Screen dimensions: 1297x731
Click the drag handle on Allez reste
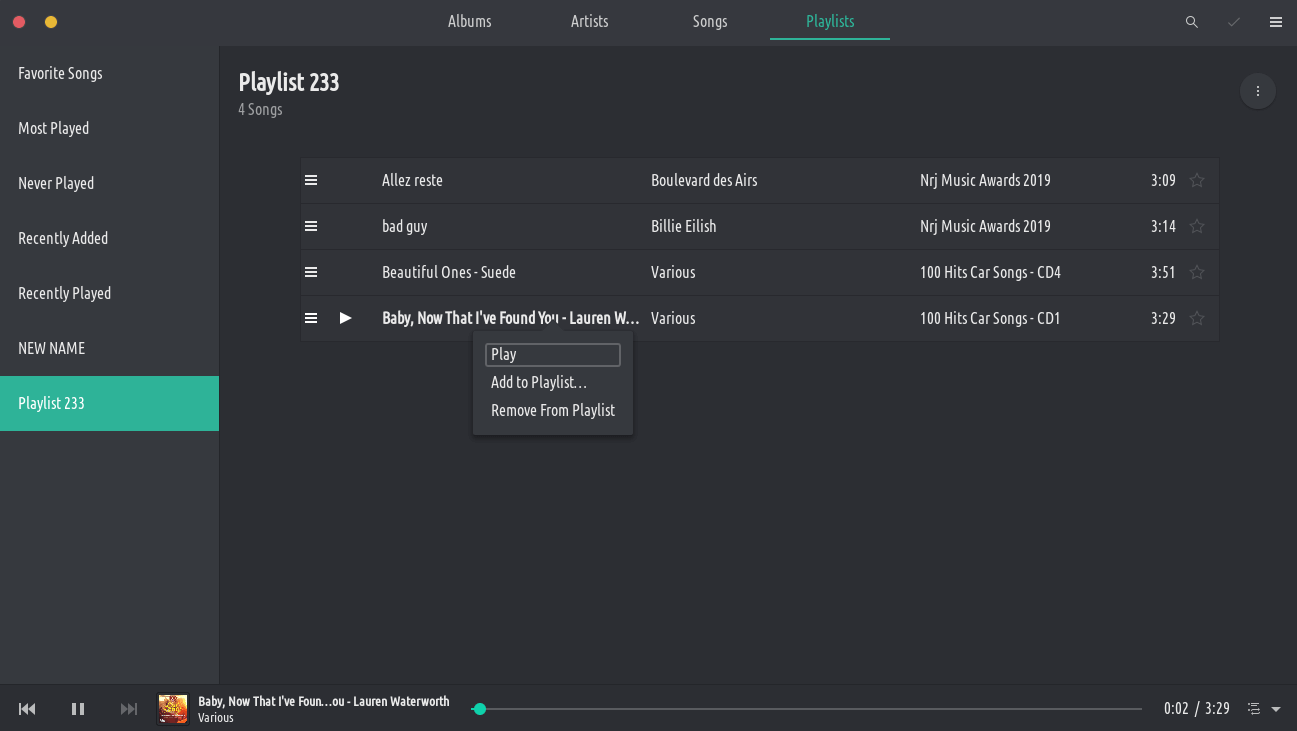(311, 180)
